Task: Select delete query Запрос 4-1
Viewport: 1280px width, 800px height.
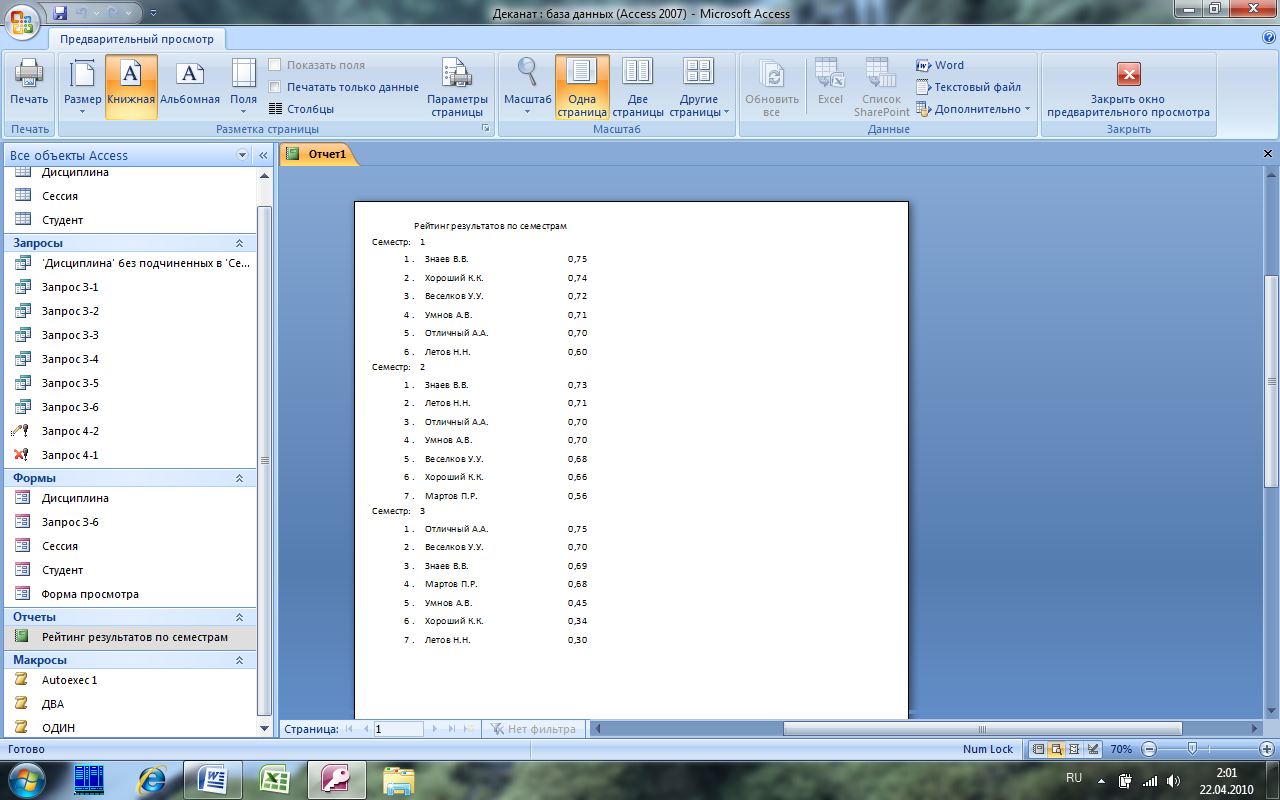Action: [130, 455]
